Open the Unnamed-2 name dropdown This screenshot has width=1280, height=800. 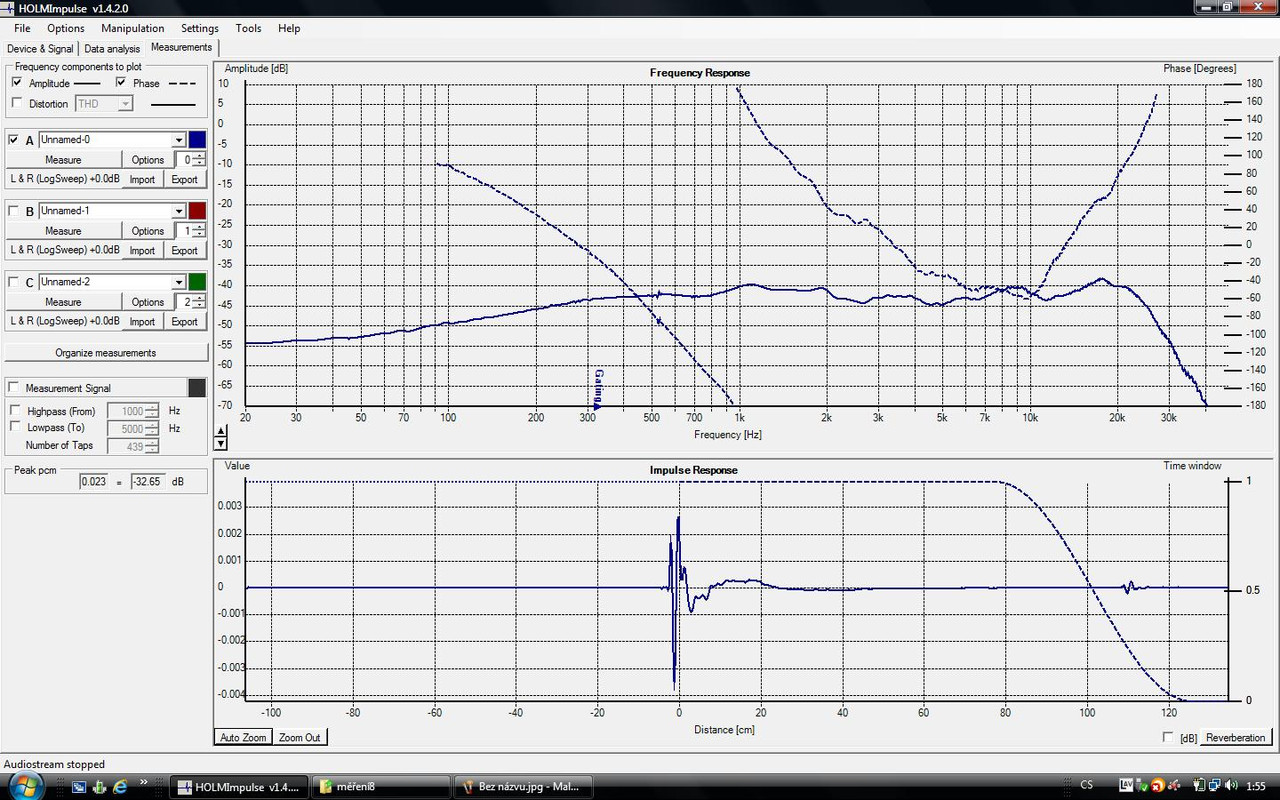click(179, 282)
